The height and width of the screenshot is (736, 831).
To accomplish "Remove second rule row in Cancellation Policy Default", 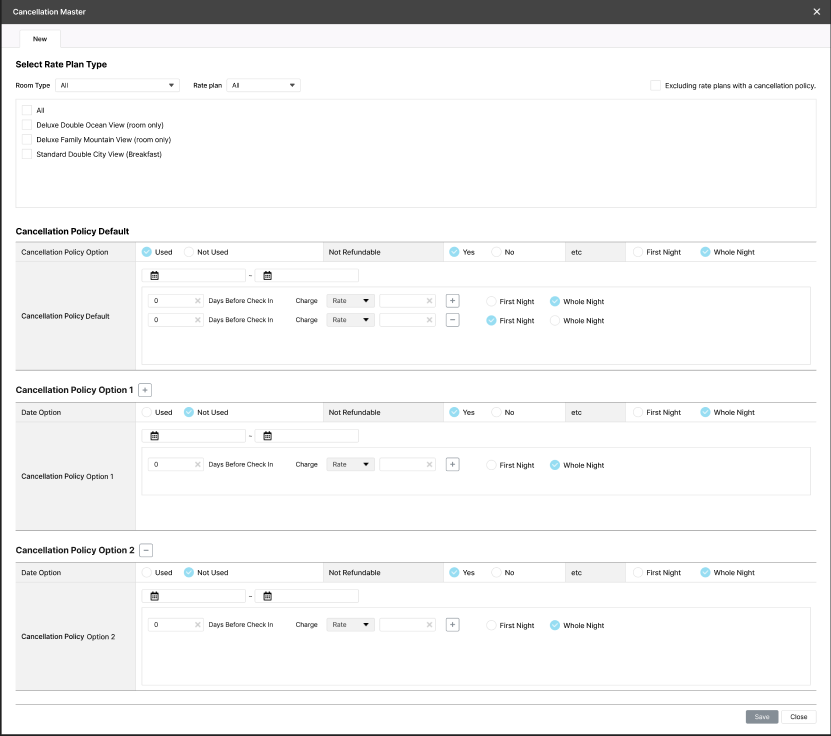I will 452,320.
